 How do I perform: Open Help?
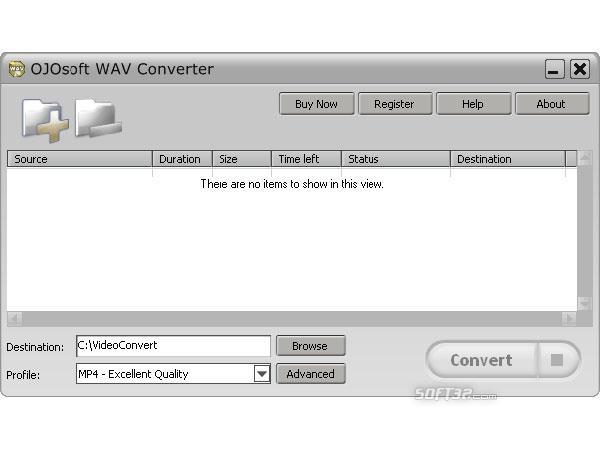pyautogui.click(x=473, y=104)
